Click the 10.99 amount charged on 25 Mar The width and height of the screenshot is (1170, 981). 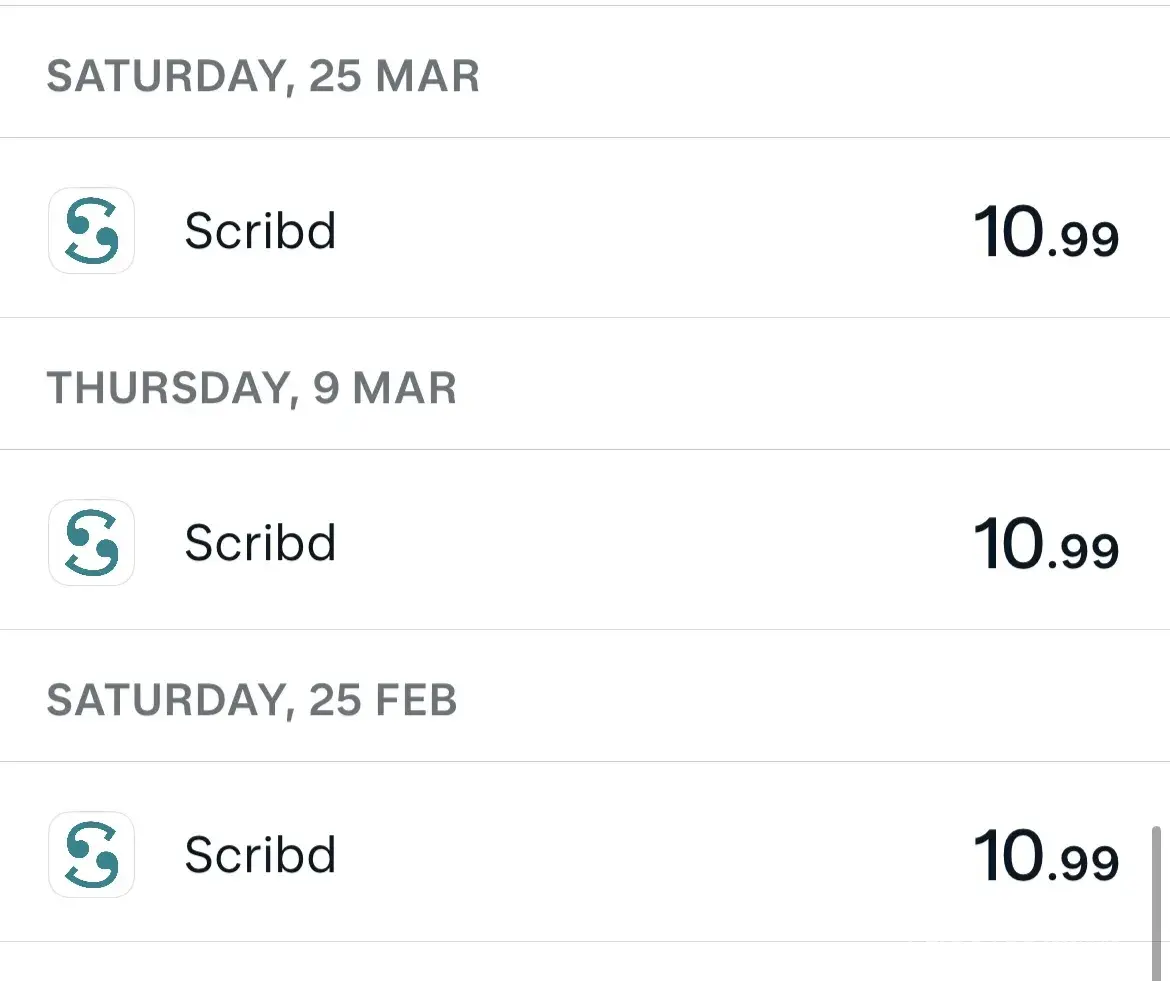[1045, 233]
